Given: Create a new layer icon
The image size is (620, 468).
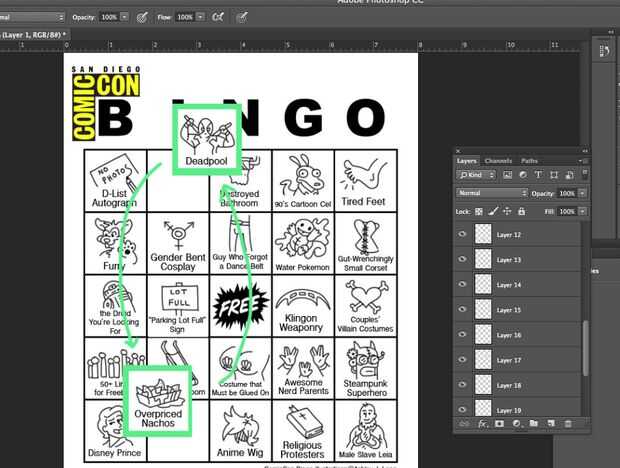Looking at the screenshot, I should [x=551, y=424].
